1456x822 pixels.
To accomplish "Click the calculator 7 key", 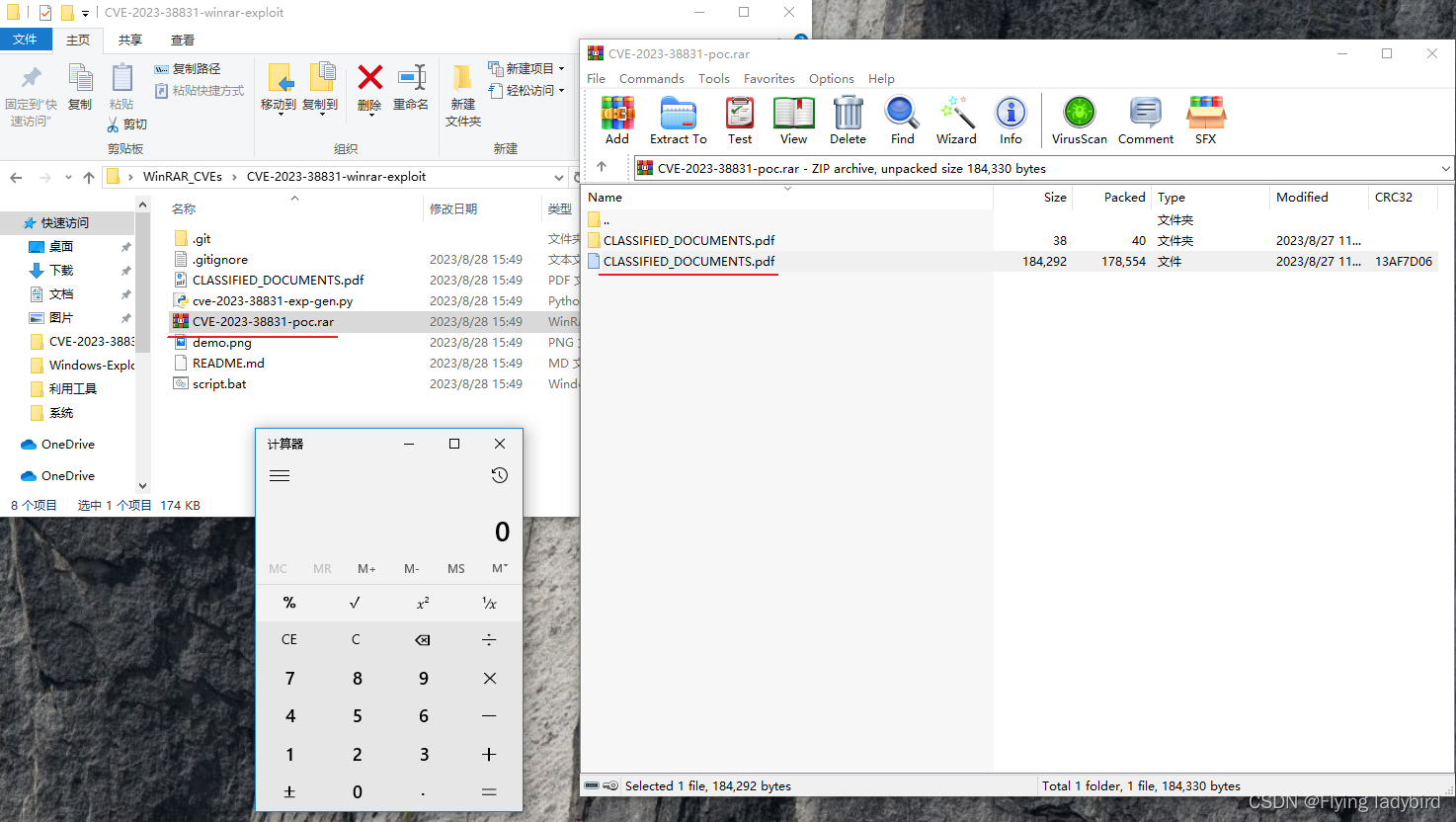I will [289, 679].
